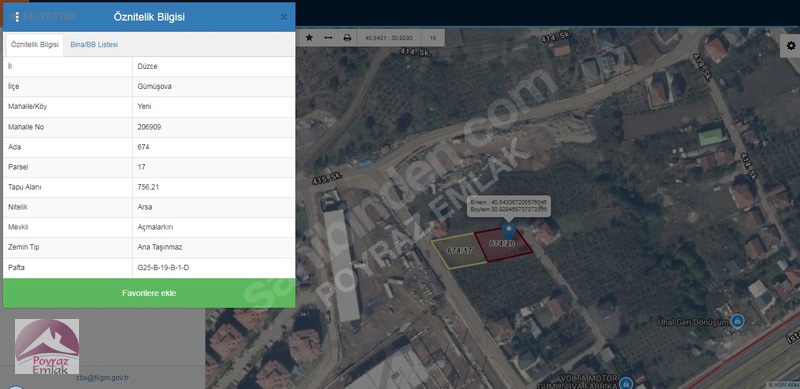Click the blue location pin on parcel 674/20
The height and width of the screenshot is (389, 800).
(x=509, y=231)
